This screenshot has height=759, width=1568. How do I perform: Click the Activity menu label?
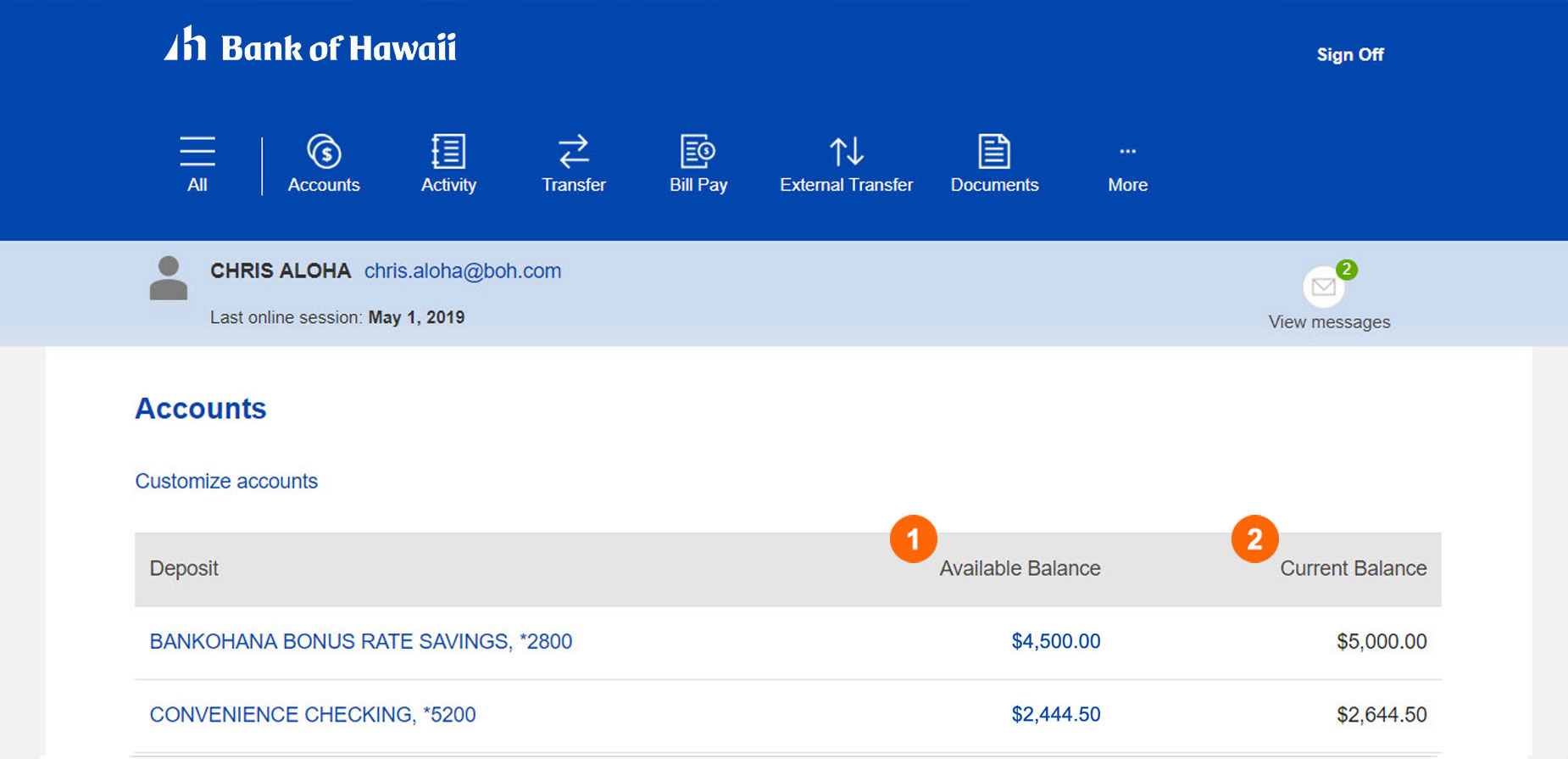click(x=448, y=185)
